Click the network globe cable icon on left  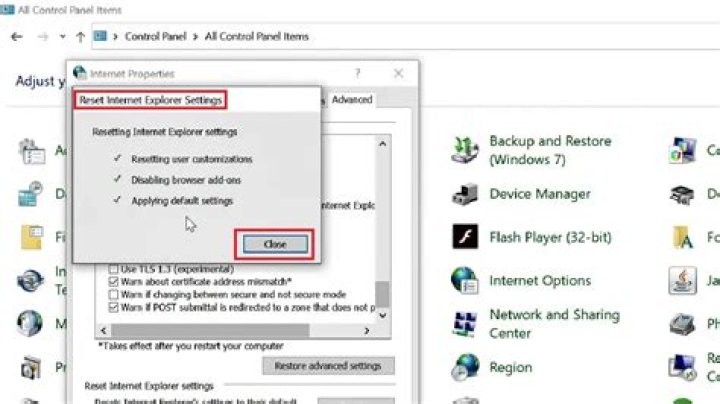point(30,281)
